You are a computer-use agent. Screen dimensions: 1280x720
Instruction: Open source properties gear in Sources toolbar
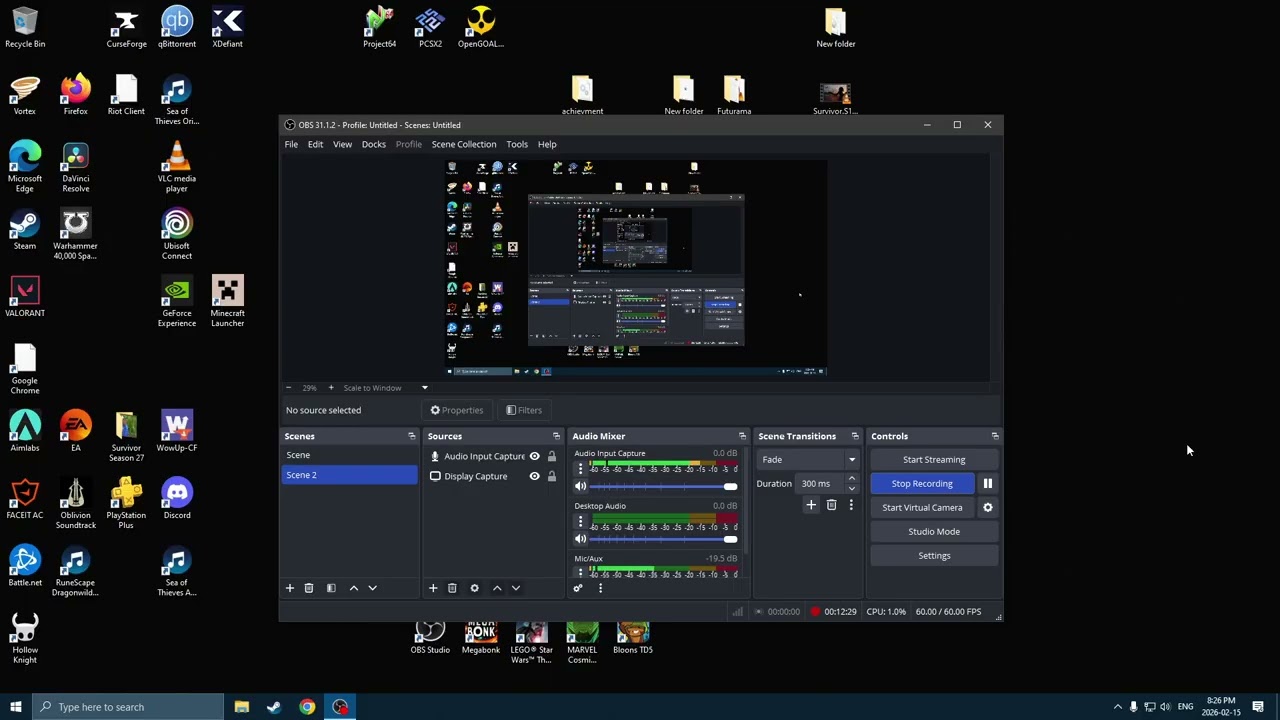click(x=474, y=588)
